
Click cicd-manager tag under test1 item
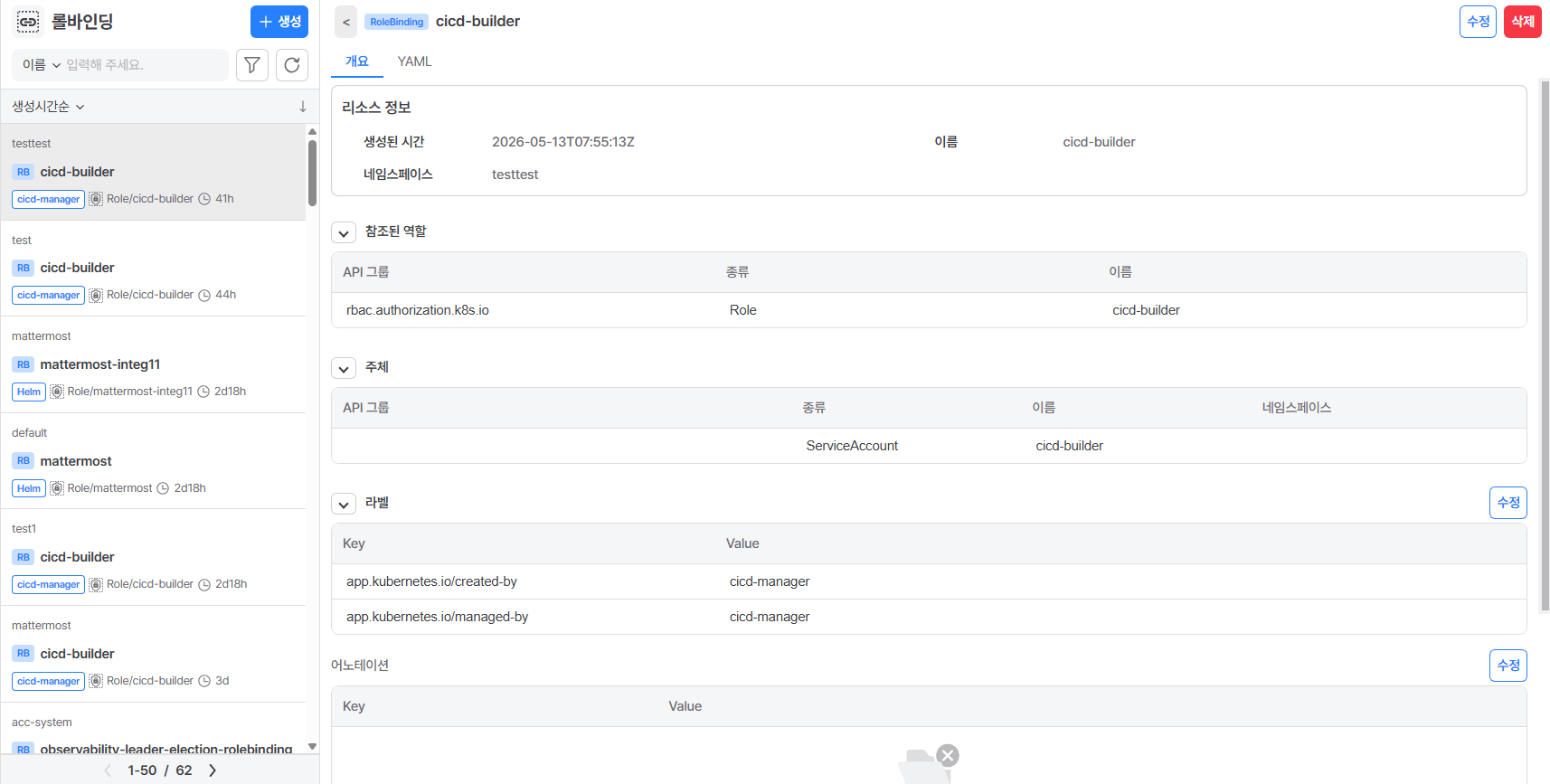click(48, 584)
